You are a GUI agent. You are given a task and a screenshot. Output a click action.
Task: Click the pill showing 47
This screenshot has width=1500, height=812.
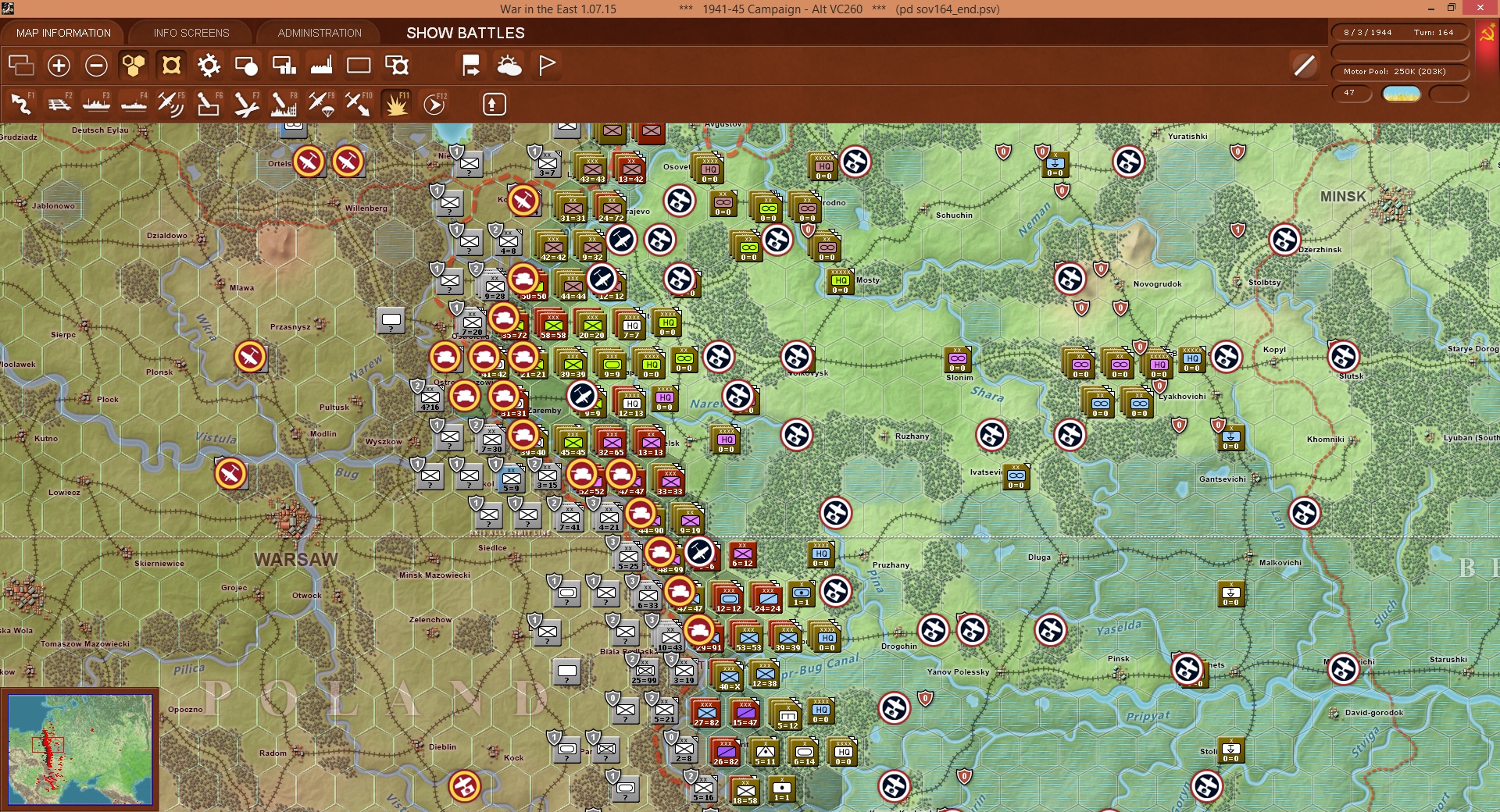pyautogui.click(x=1352, y=94)
